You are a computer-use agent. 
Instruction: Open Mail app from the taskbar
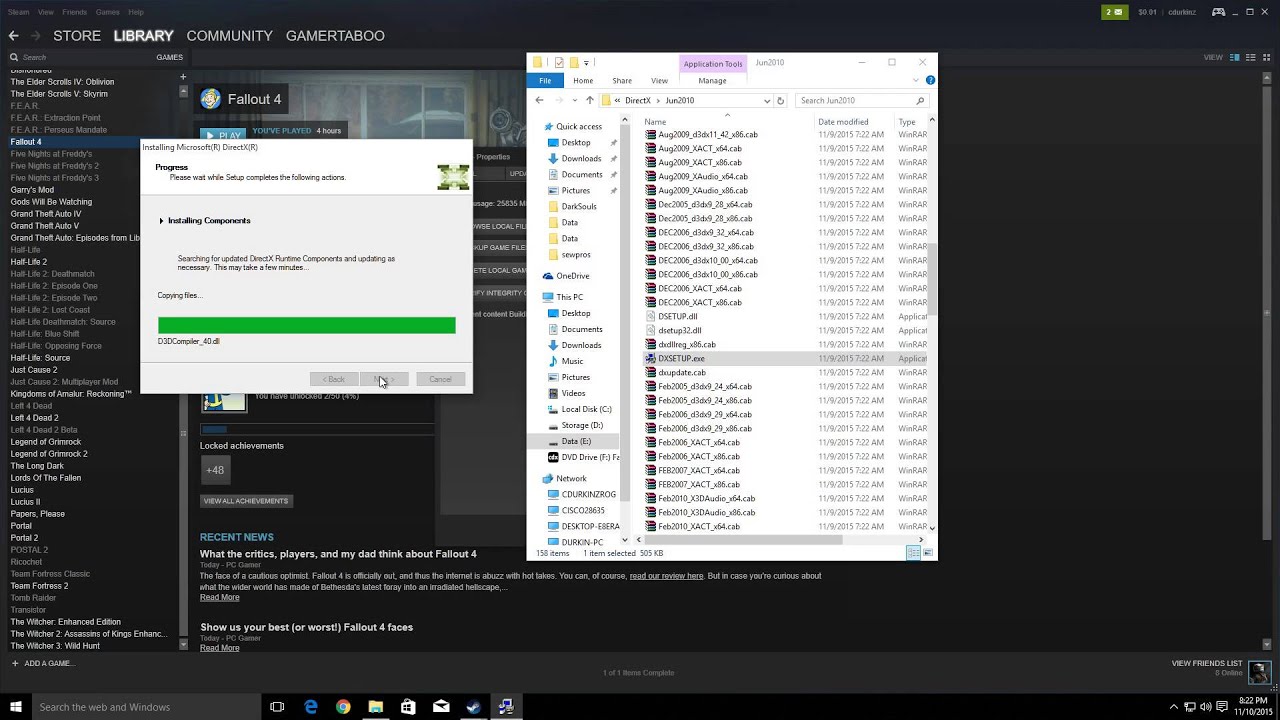441,707
